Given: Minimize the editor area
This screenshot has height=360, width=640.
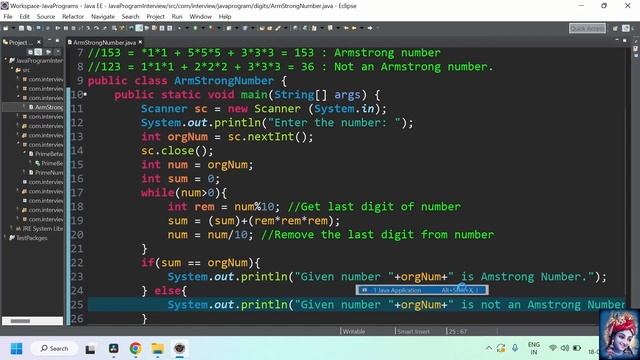Looking at the screenshot, I should [x=617, y=40].
